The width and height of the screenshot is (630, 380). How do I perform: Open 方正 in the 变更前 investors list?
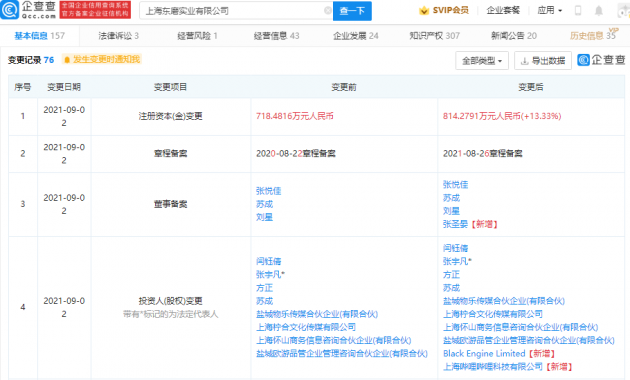(x=264, y=288)
